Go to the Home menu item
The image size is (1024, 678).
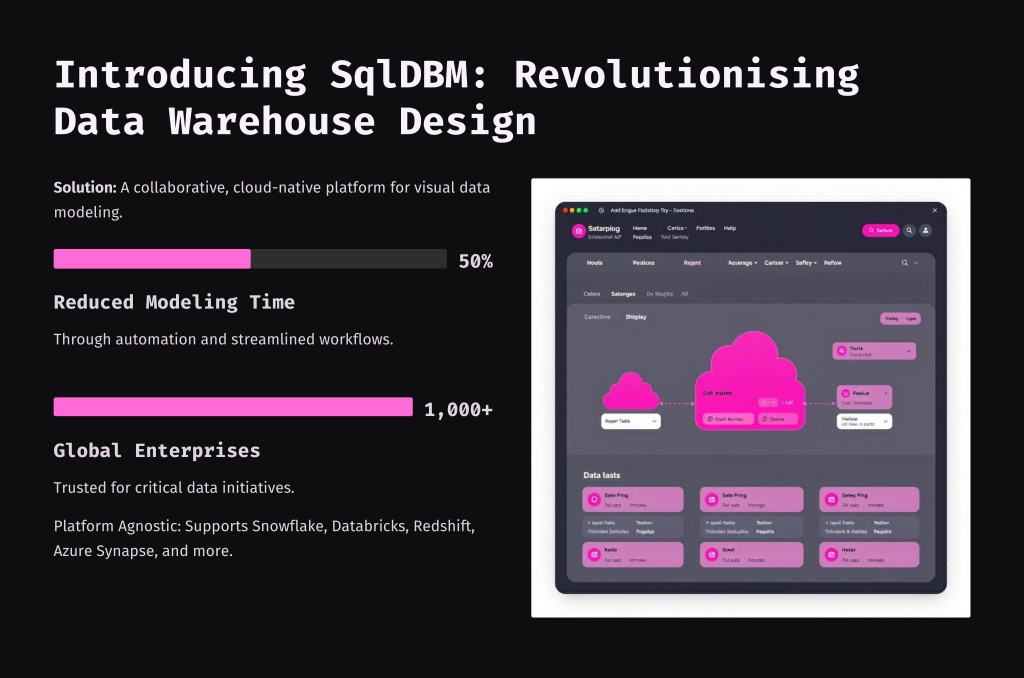(x=640, y=228)
